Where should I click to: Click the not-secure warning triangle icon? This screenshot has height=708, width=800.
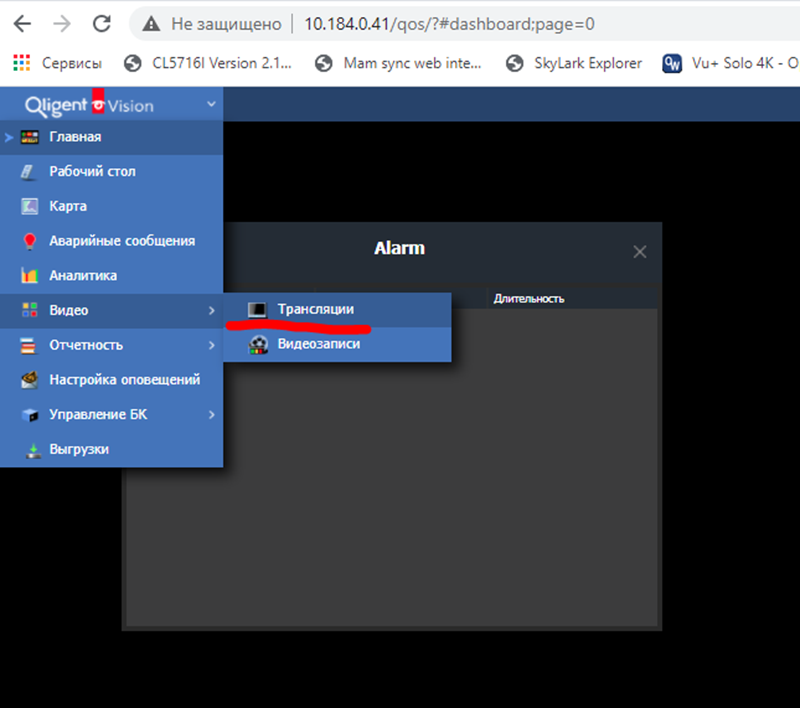(x=151, y=23)
